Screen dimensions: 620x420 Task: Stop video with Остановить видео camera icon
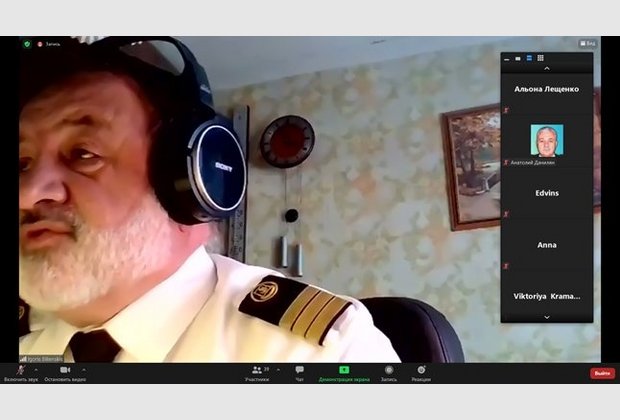[65, 373]
